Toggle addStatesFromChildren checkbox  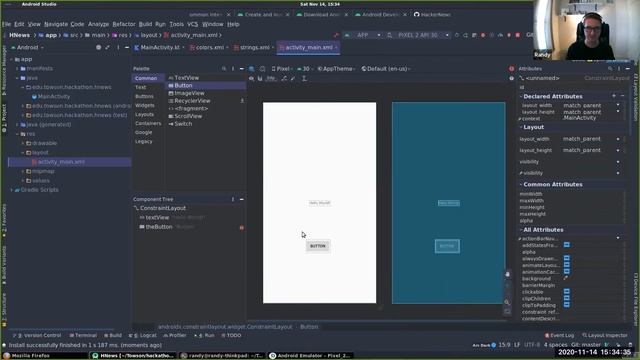click(x=567, y=245)
